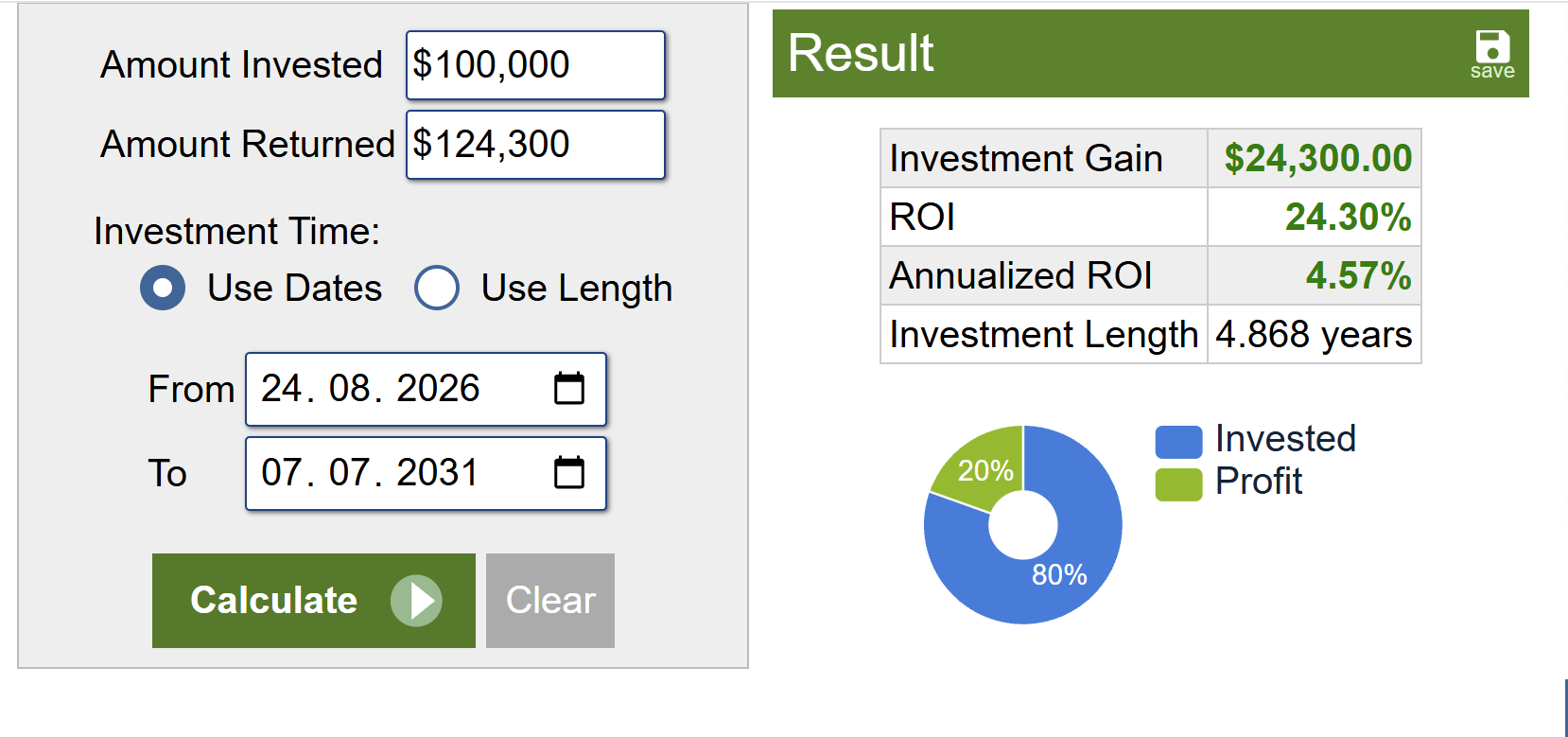This screenshot has height=737, width=1568.
Task: Click the gray Clear button
Action: click(x=550, y=601)
